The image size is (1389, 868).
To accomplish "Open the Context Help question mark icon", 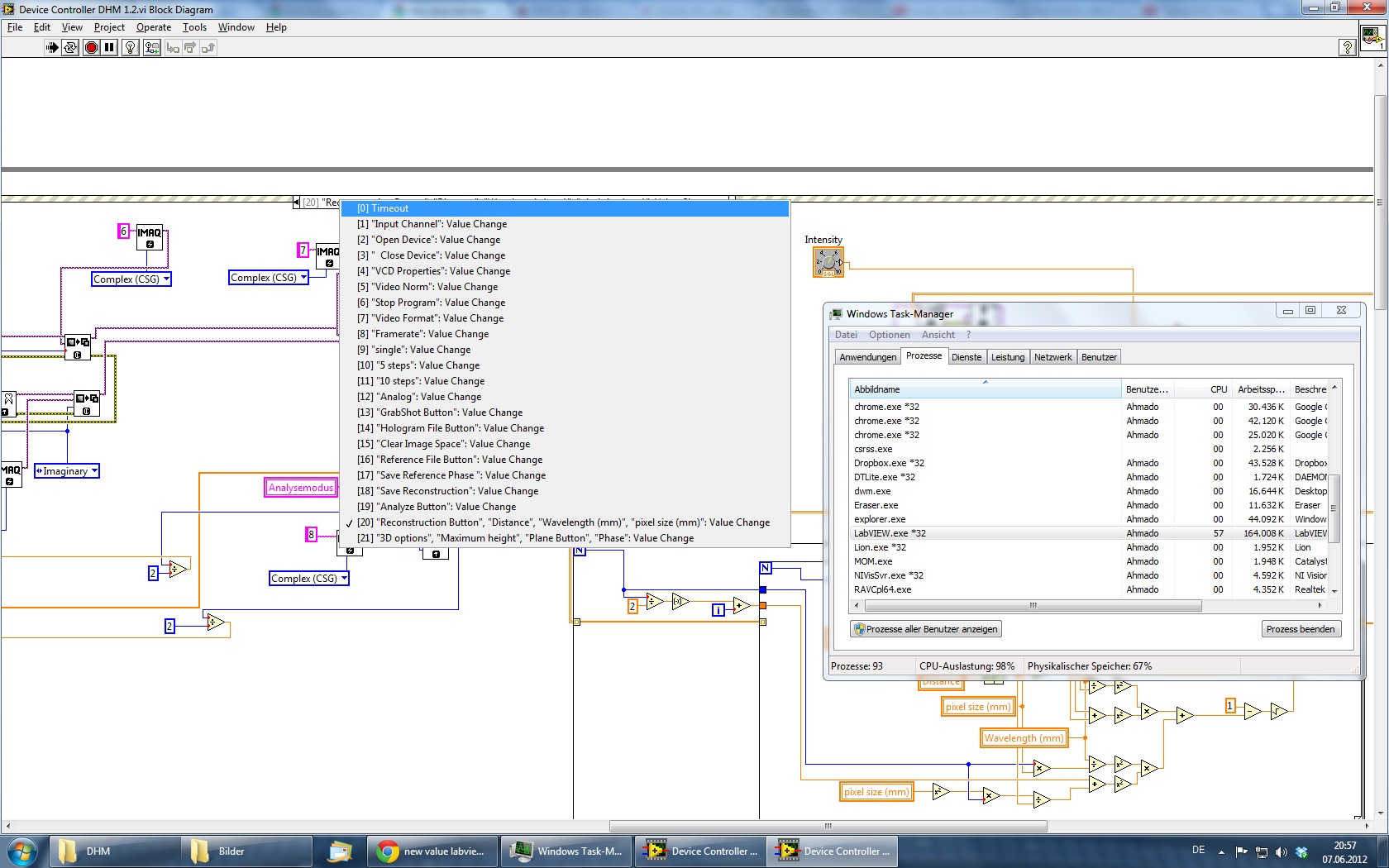I will pyautogui.click(x=1347, y=48).
